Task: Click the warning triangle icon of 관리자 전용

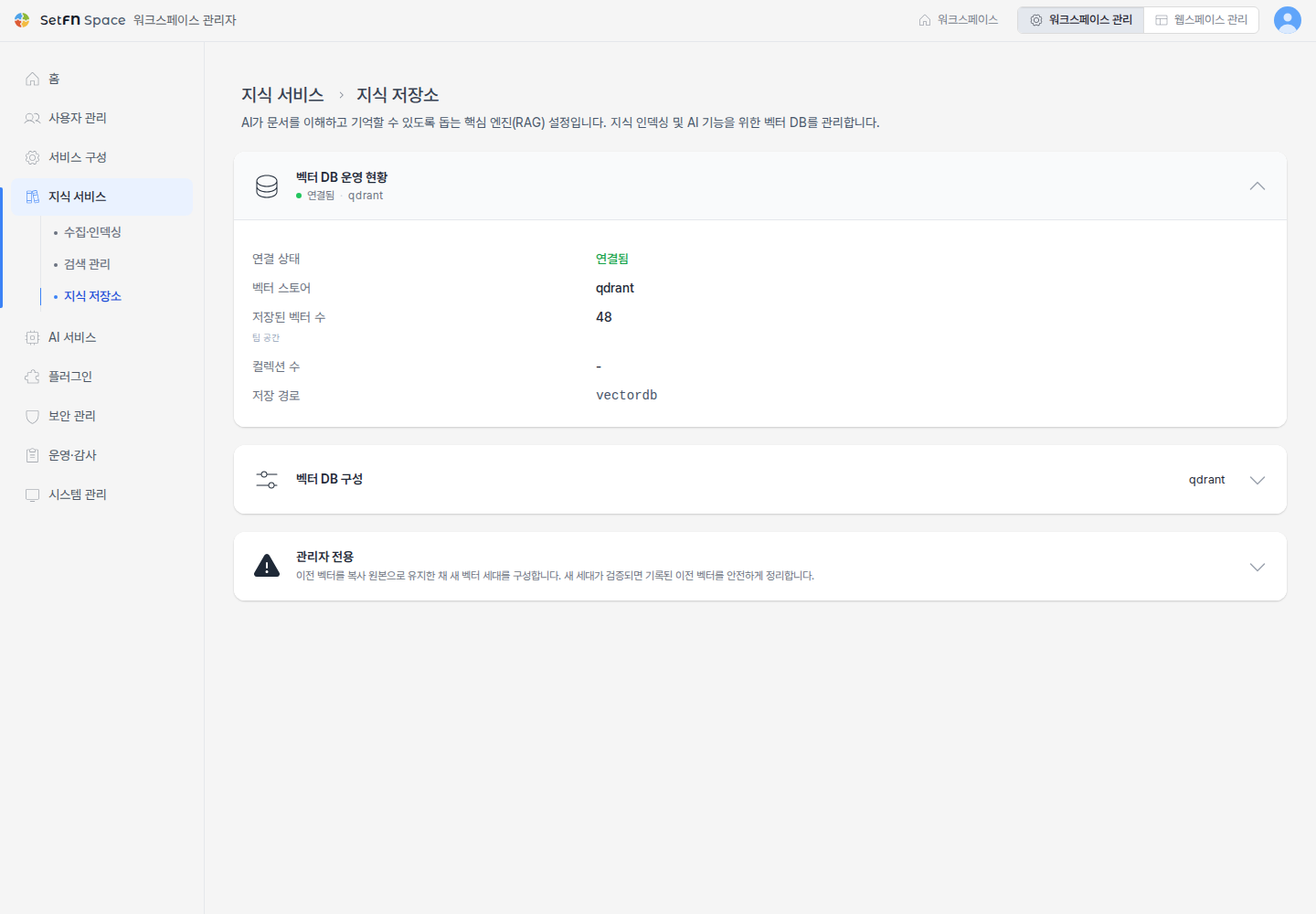Action: 267,567
